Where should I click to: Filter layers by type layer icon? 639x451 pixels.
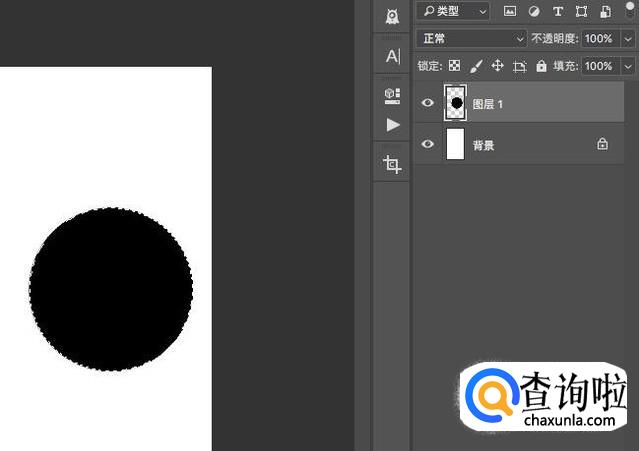558,11
